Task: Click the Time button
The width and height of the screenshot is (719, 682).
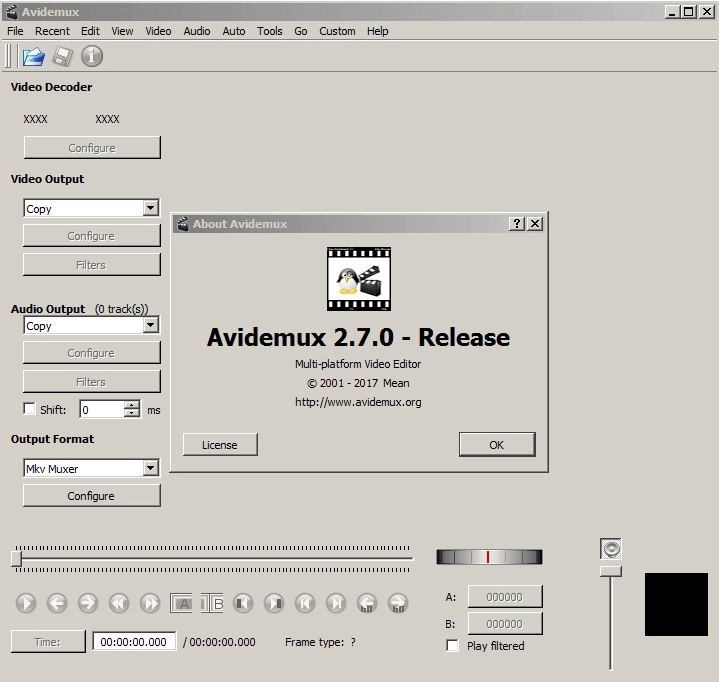Action: (48, 642)
